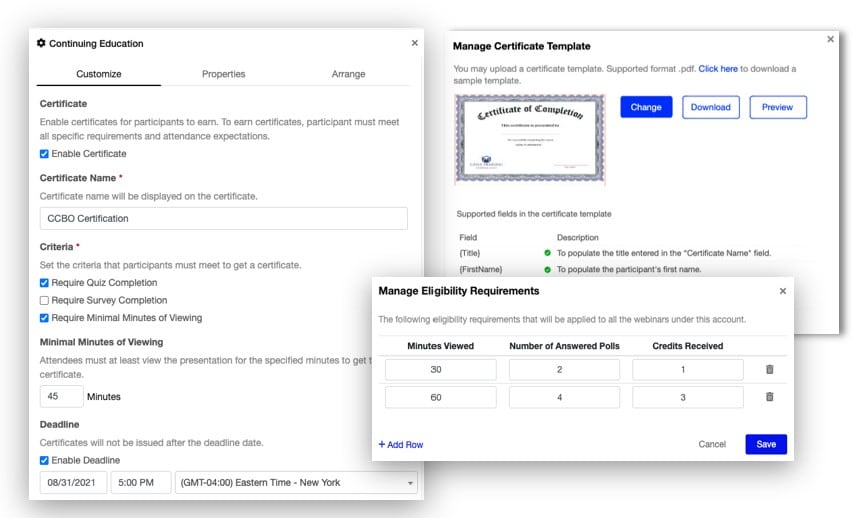This screenshot has height=518, width=864.
Task: Open the Eastern Time timezone dropdown
Action: [296, 483]
